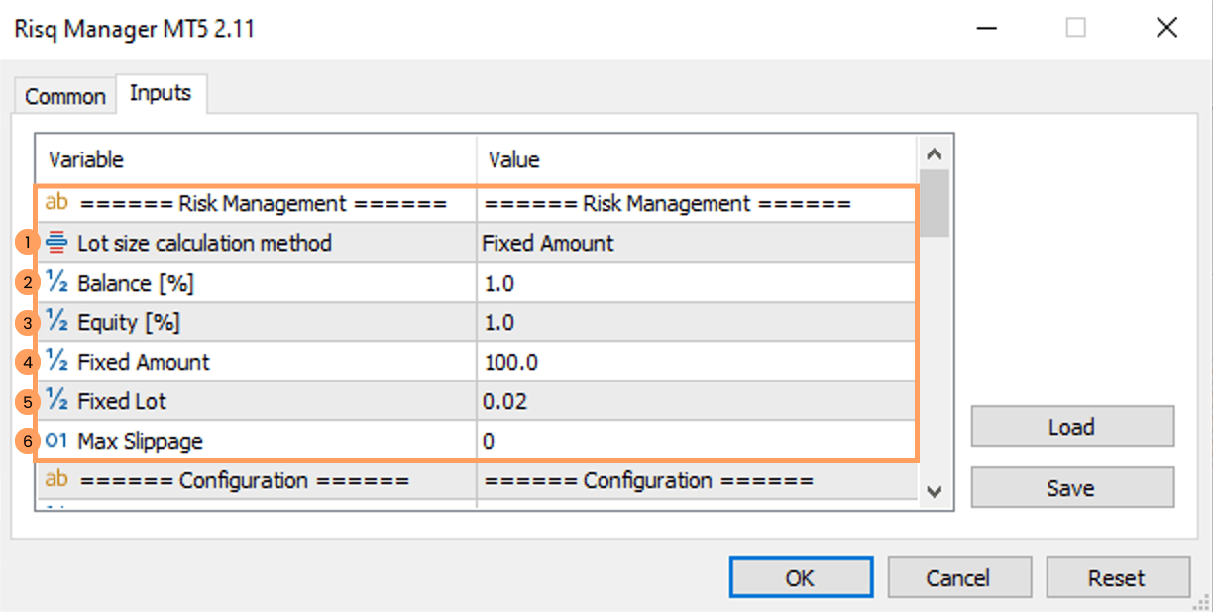Switch to the Common tab
Viewport: 1213px width, 612px height.
[x=65, y=97]
